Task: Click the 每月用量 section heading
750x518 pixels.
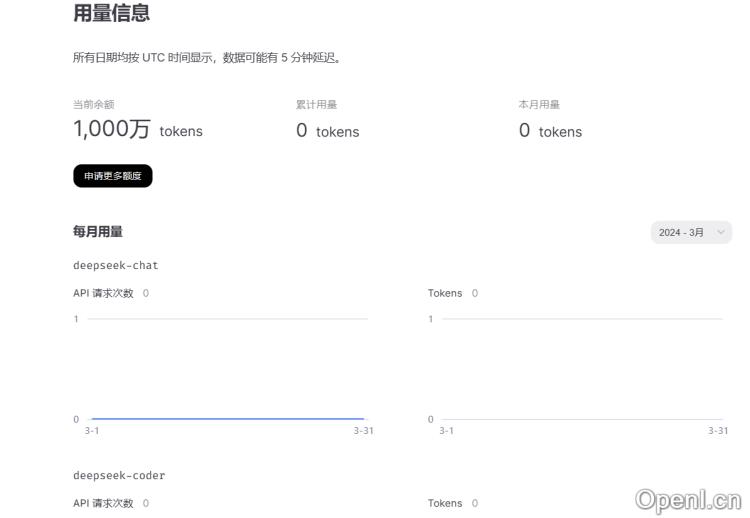Action: pyautogui.click(x=98, y=232)
